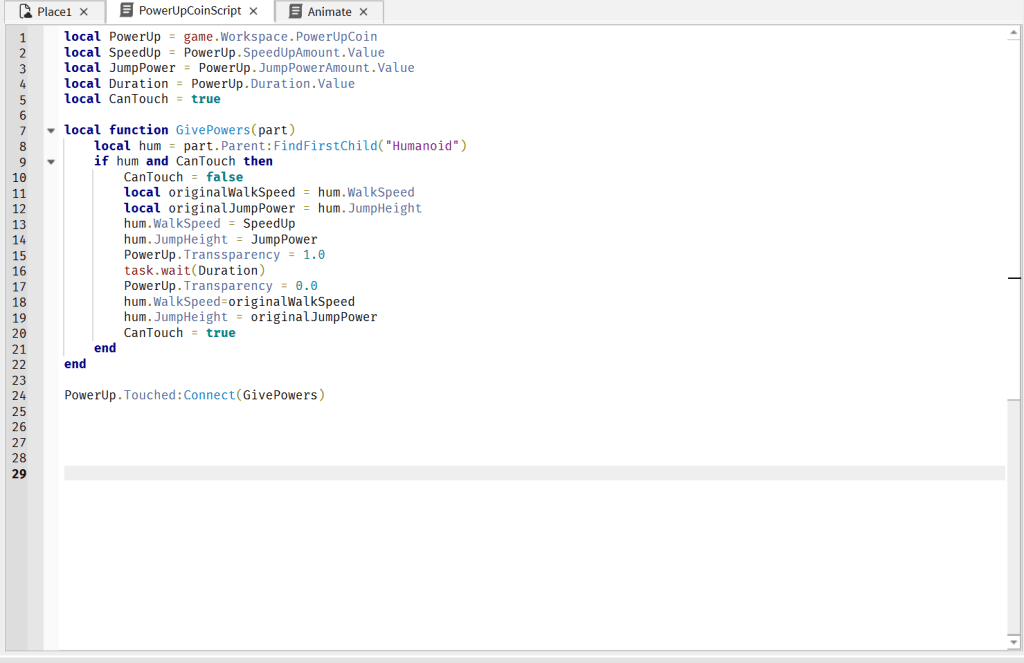Collapse the GivePowers function at line 7
Image resolution: width=1024 pixels, height=663 pixels.
click(x=50, y=130)
